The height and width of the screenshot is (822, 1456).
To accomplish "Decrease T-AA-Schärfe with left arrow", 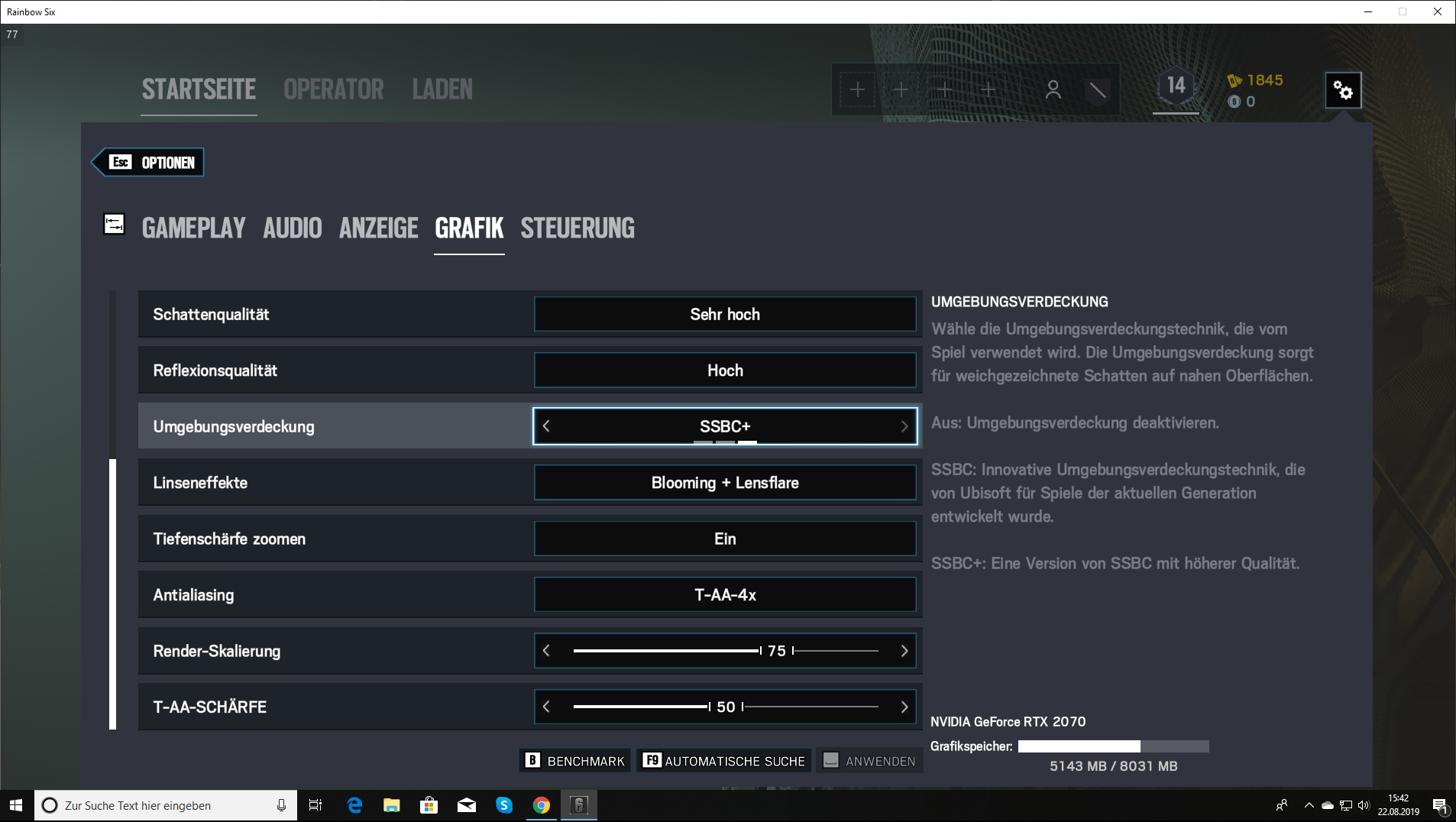I will (x=546, y=707).
